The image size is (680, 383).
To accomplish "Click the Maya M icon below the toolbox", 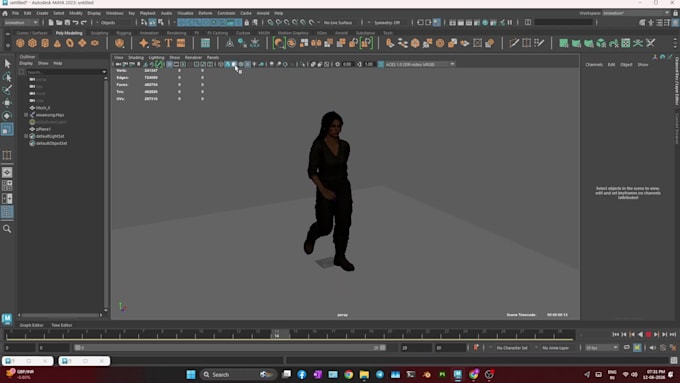I will point(7,319).
